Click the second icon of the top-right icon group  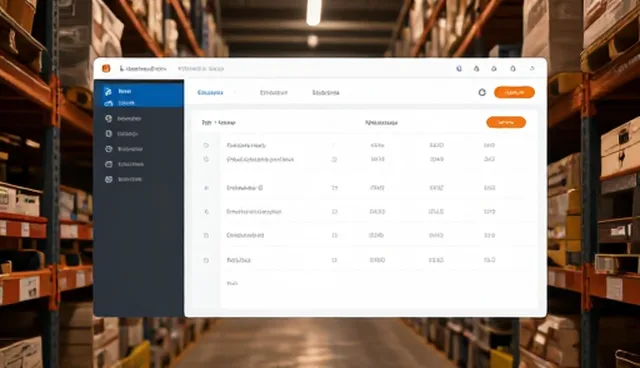click(x=476, y=69)
